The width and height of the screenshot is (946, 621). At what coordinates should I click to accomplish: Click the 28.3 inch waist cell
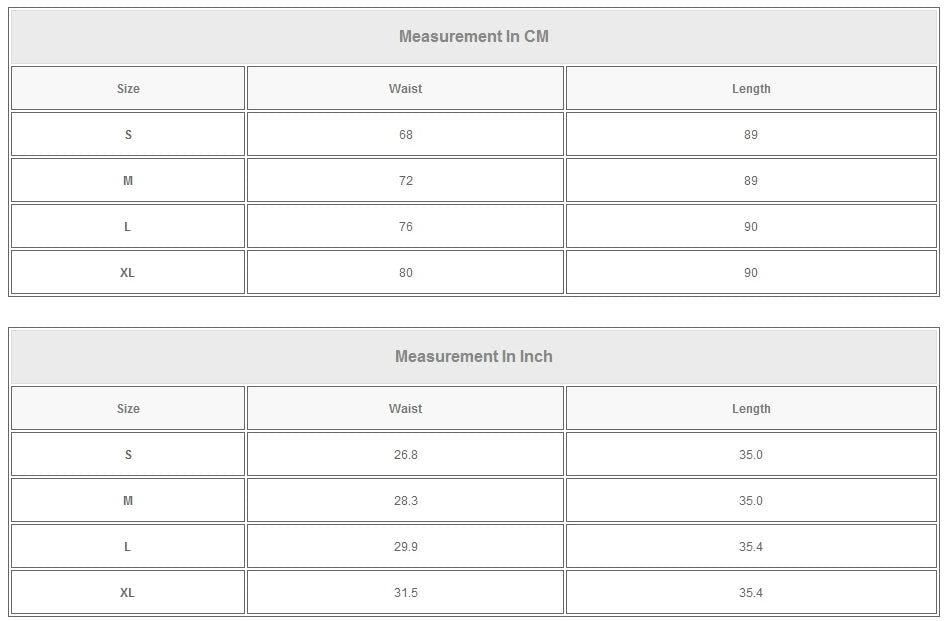405,501
